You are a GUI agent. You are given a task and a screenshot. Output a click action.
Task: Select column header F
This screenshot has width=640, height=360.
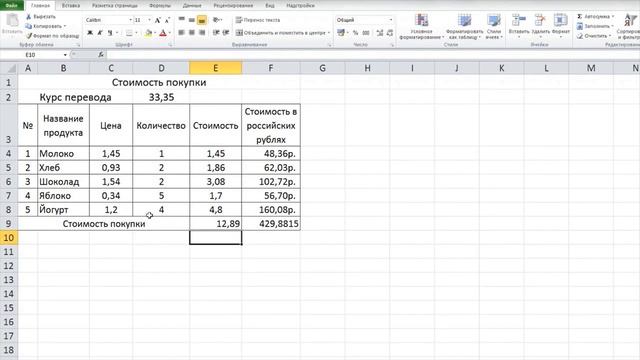pyautogui.click(x=271, y=68)
